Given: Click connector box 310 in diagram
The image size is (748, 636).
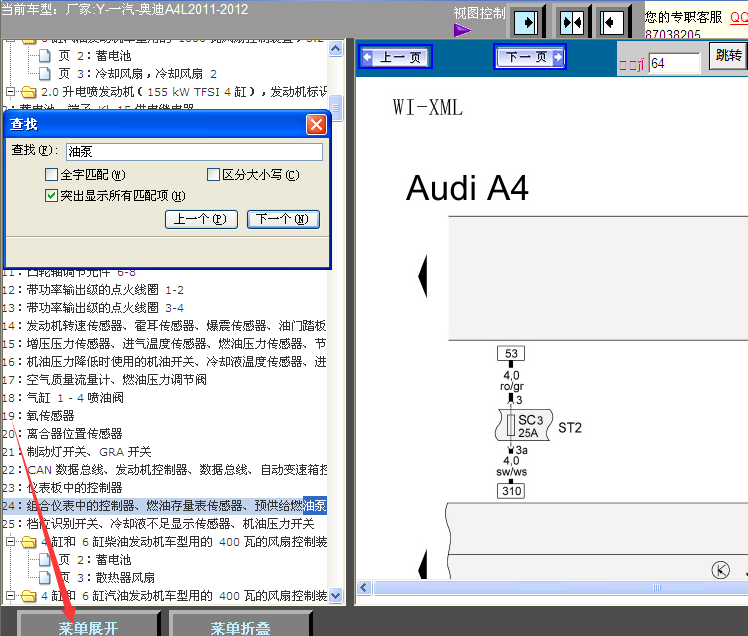Looking at the screenshot, I should point(511,491).
